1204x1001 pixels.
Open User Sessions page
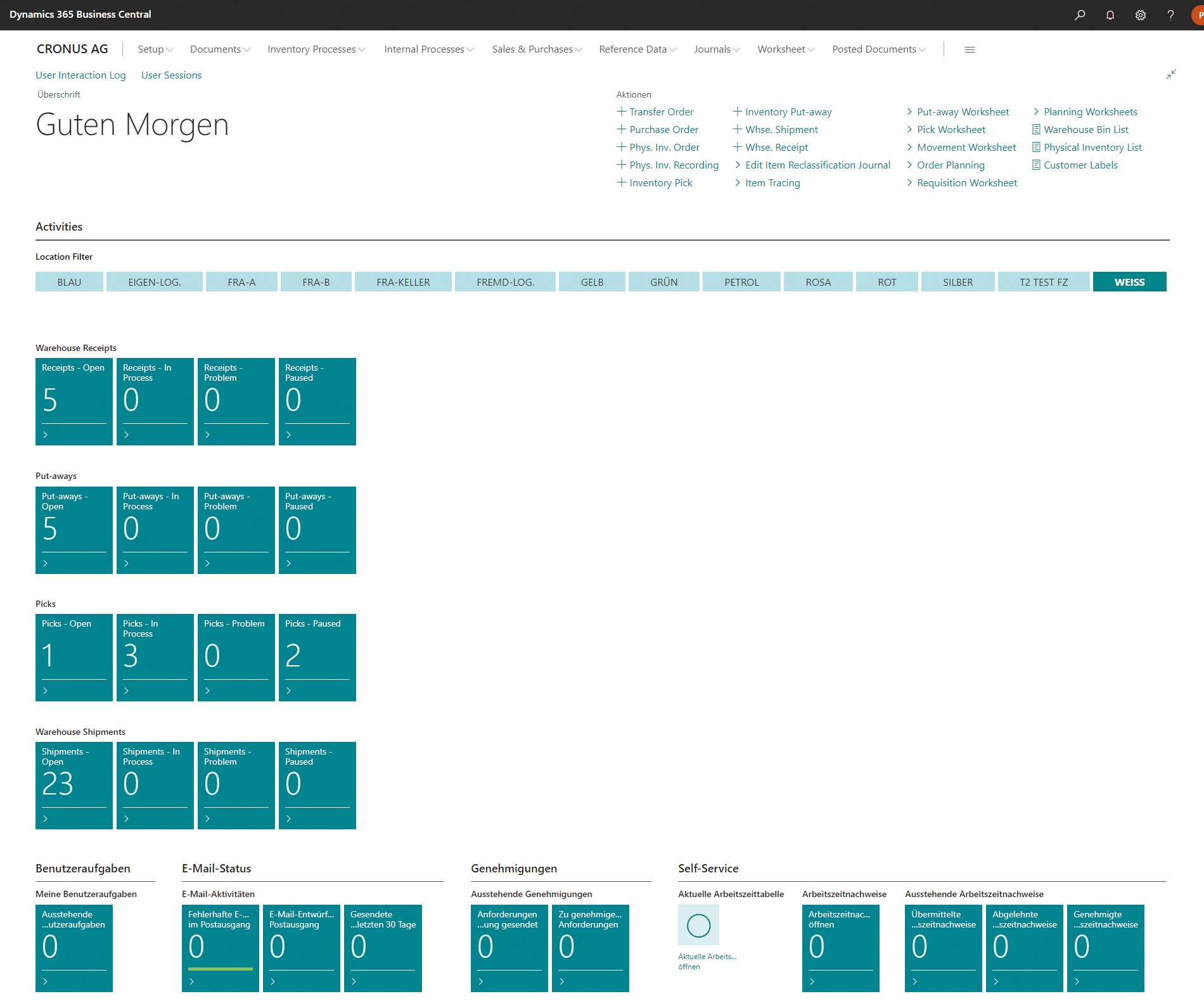tap(171, 75)
